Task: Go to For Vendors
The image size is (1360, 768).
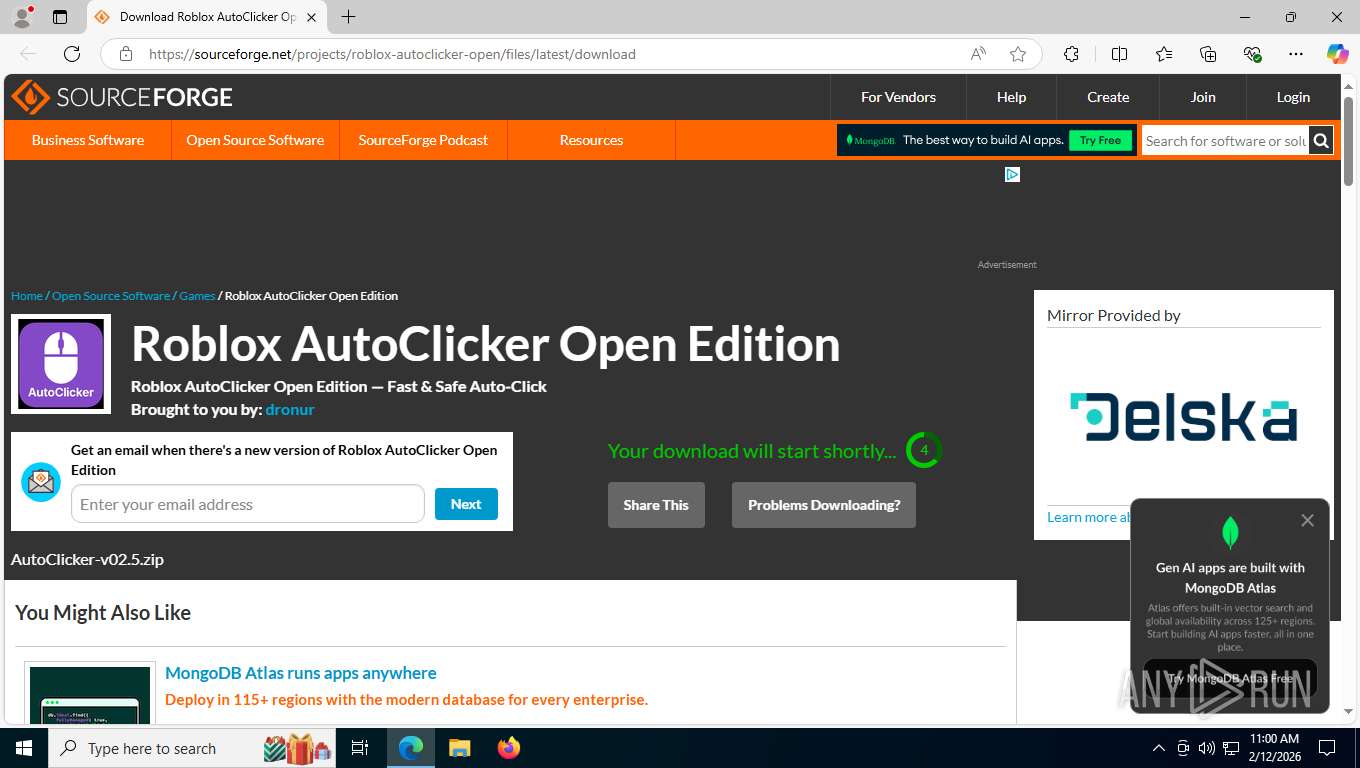Action: [x=898, y=97]
